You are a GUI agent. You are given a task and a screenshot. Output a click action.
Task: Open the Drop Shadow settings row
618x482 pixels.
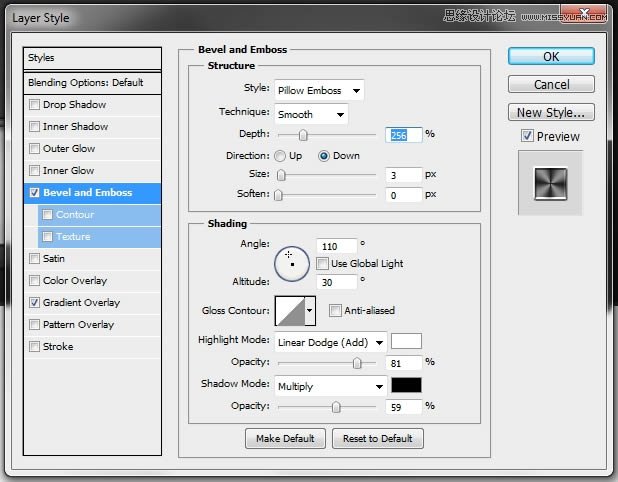tap(92, 104)
